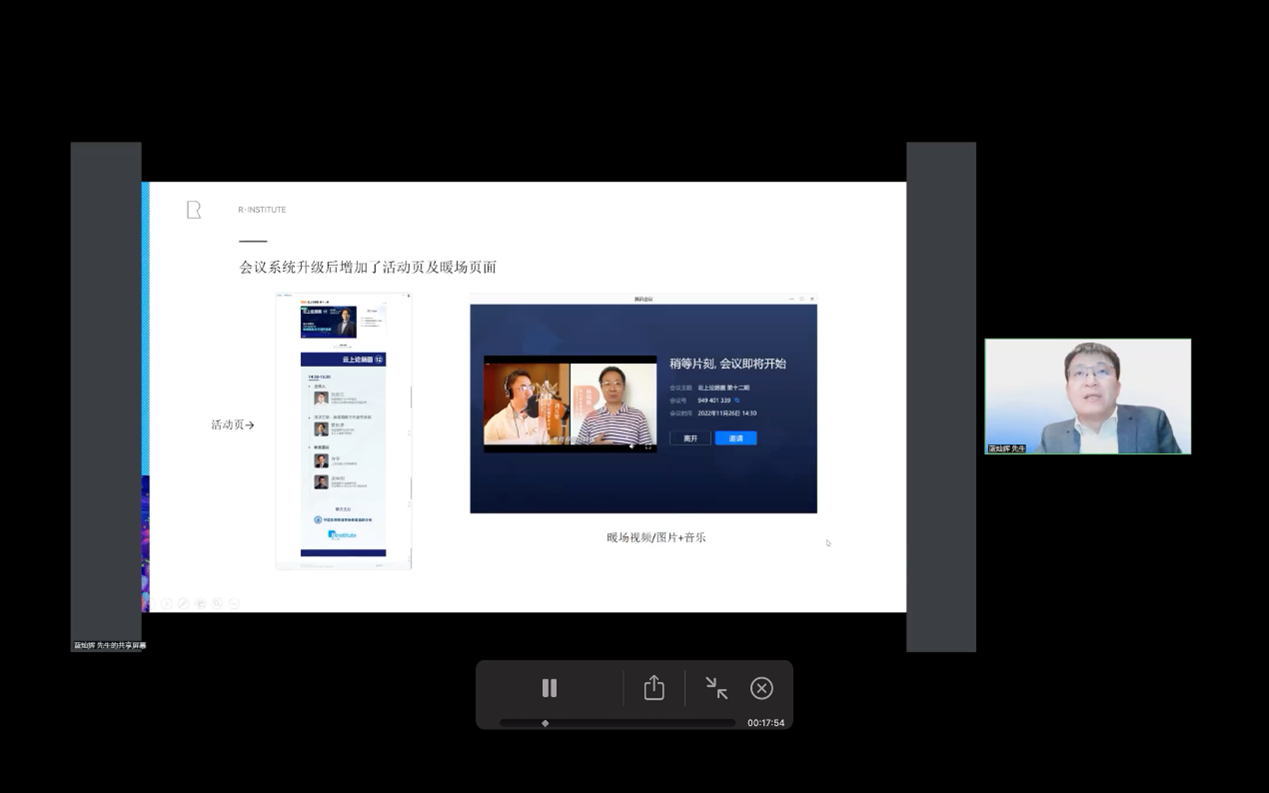The width and height of the screenshot is (1269, 793).
Task: Exit full screen with the shrink arrows icon
Action: point(716,688)
